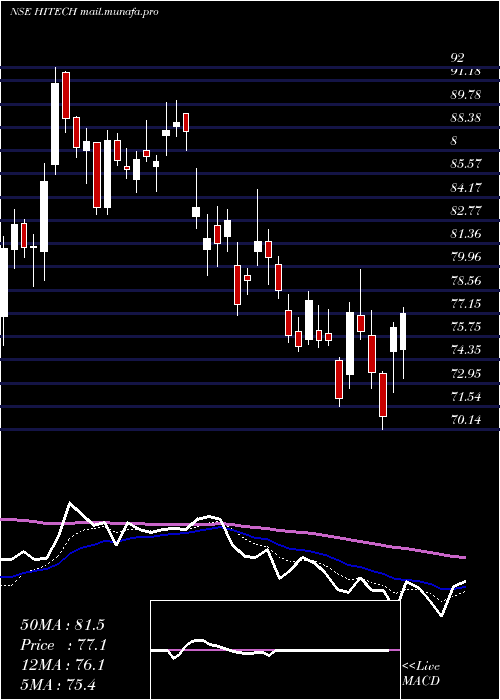
Task: Select the 88.38 price axis label
Action: [466, 118]
